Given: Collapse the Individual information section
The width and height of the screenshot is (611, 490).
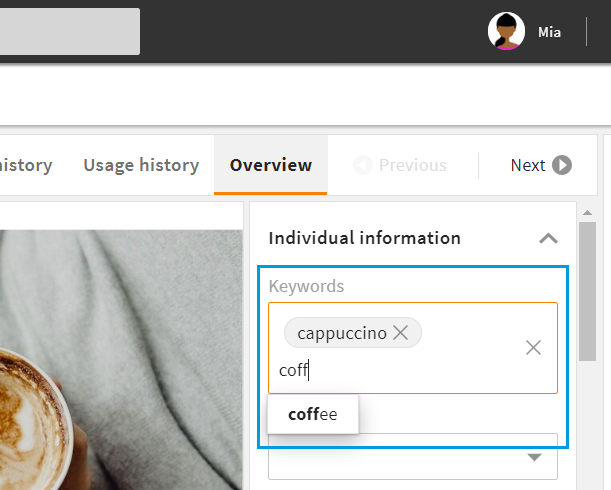Looking at the screenshot, I should click(547, 238).
